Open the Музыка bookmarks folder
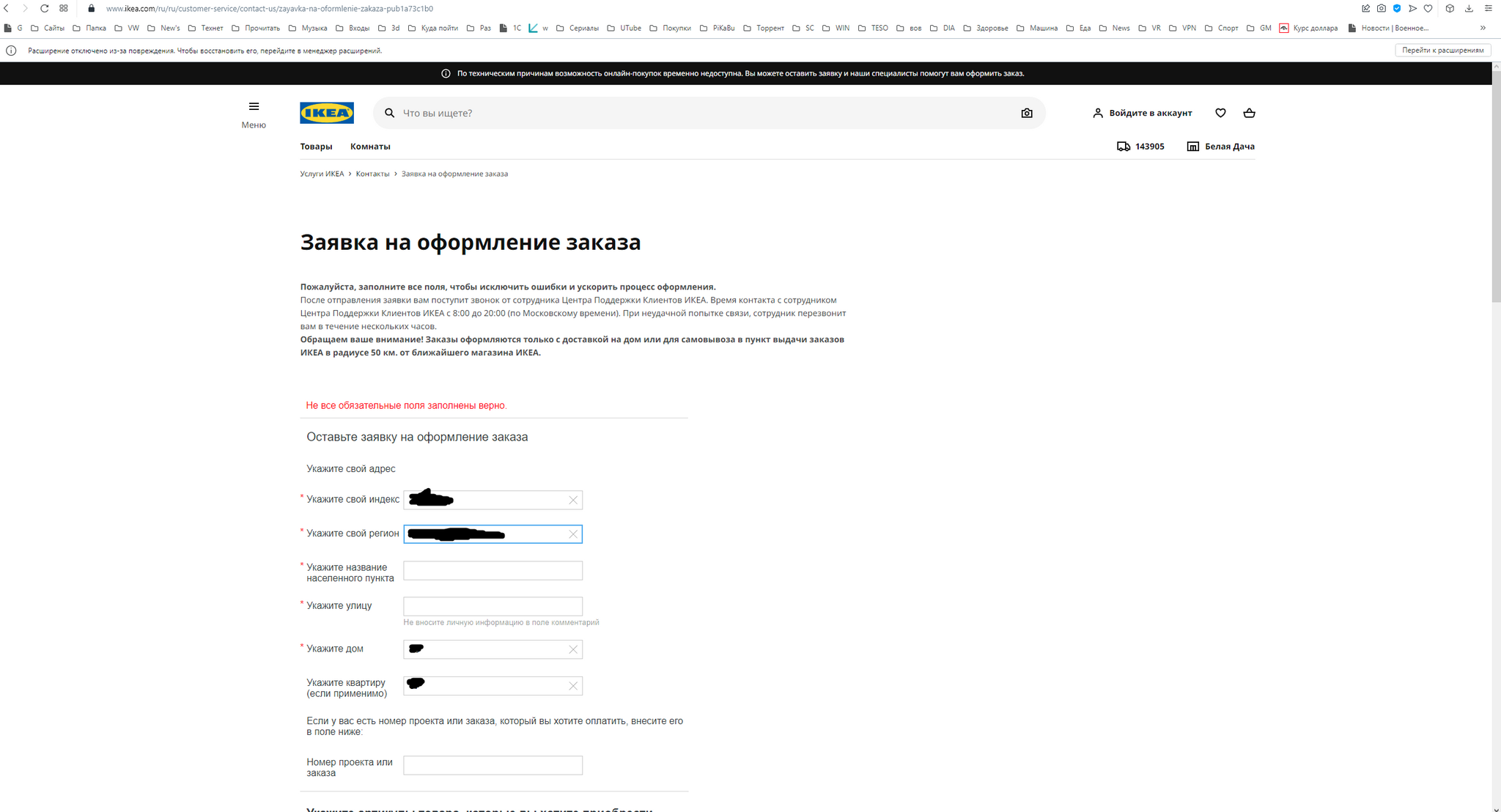Viewport: 1501px width, 812px height. (308, 28)
